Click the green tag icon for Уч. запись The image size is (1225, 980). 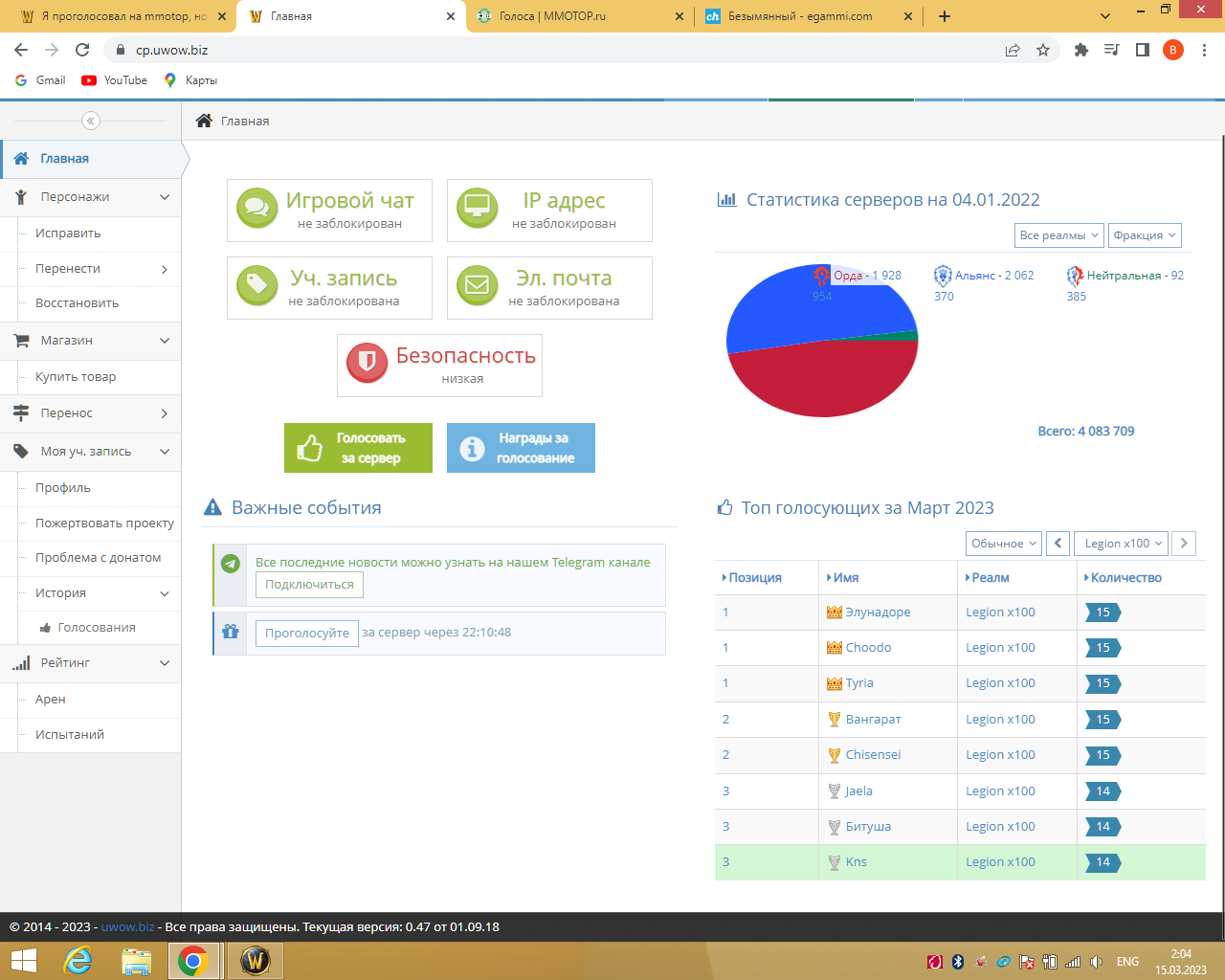pos(256,285)
